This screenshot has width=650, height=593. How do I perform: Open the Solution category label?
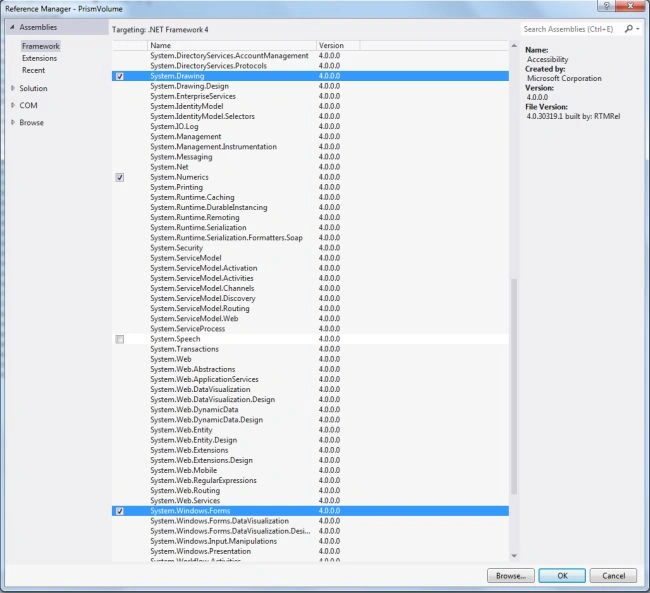click(33, 88)
